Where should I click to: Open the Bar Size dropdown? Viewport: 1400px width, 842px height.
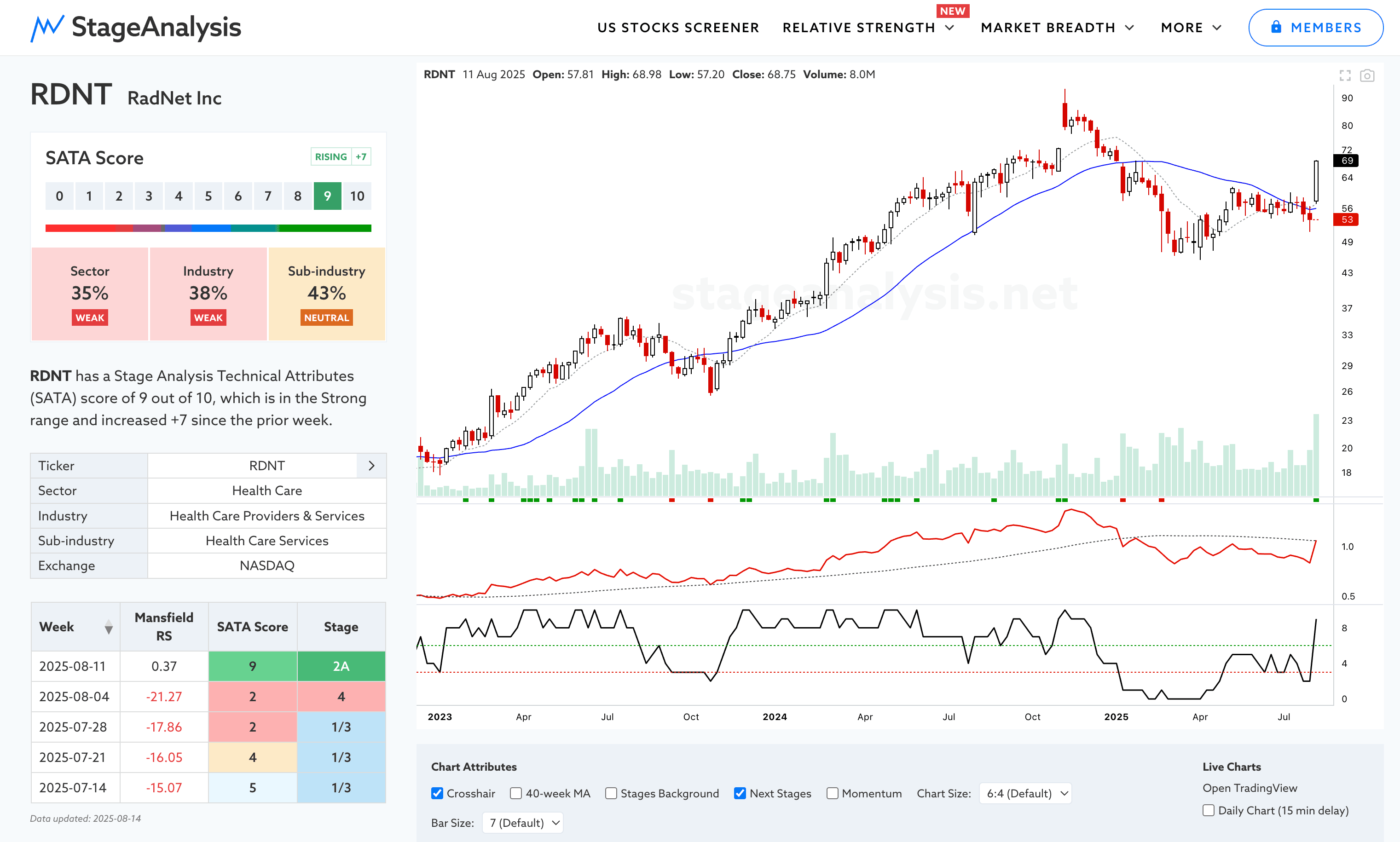coord(523,823)
